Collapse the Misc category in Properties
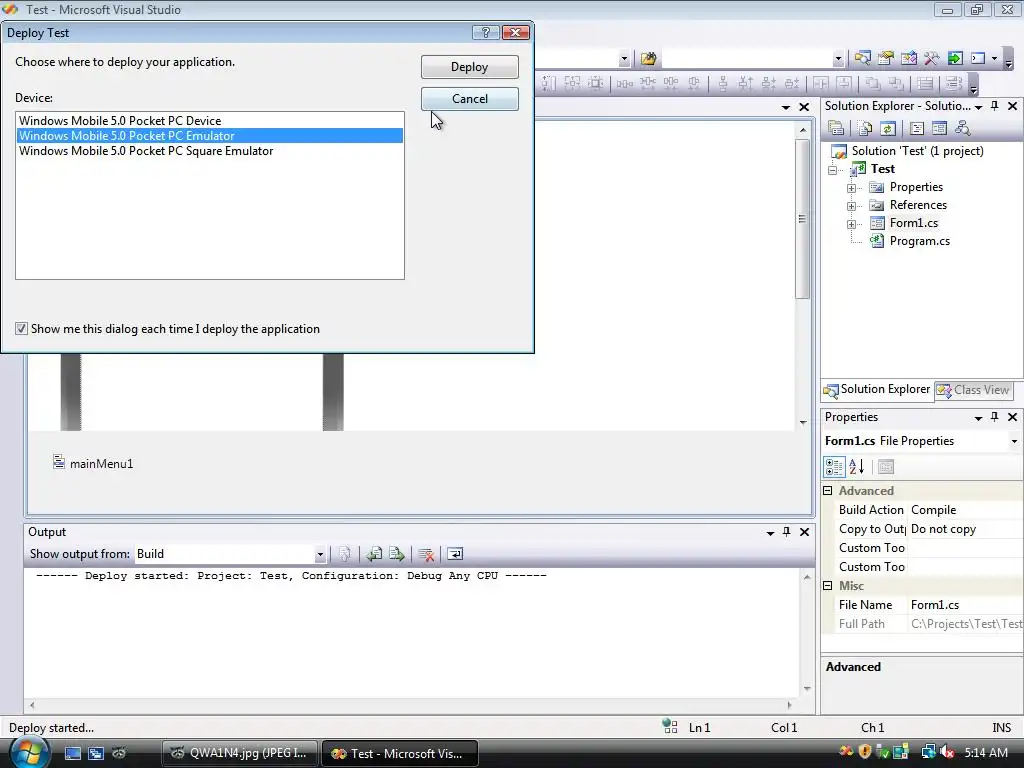This screenshot has height=768, width=1024. [x=828, y=586]
